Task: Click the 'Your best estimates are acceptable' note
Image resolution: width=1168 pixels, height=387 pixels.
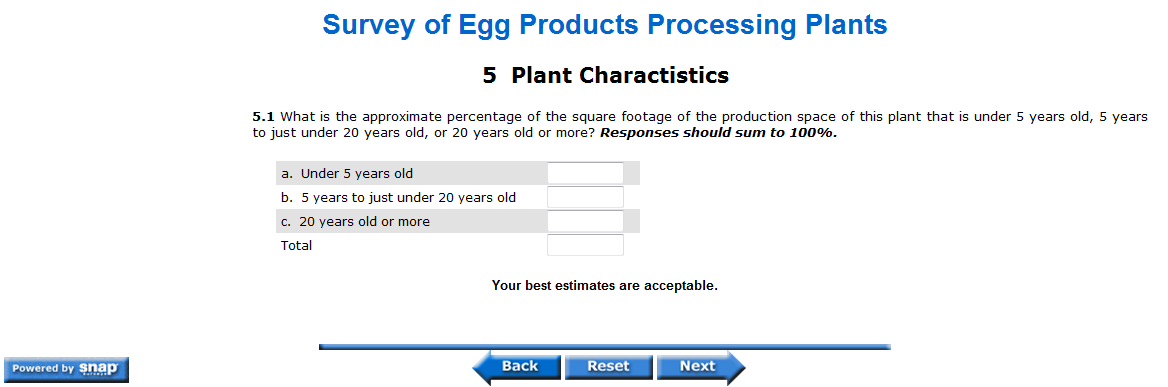Action: (x=605, y=285)
